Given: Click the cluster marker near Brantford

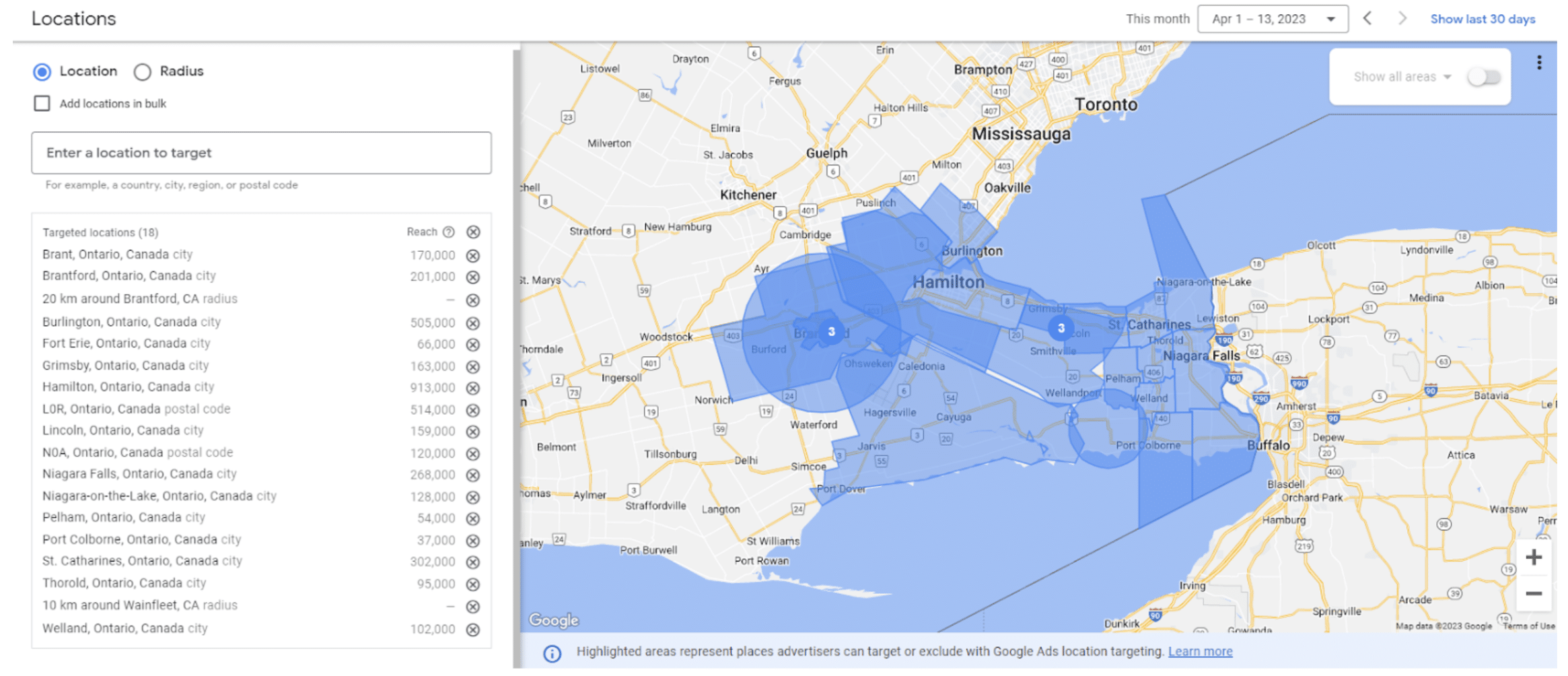Looking at the screenshot, I should (x=831, y=331).
